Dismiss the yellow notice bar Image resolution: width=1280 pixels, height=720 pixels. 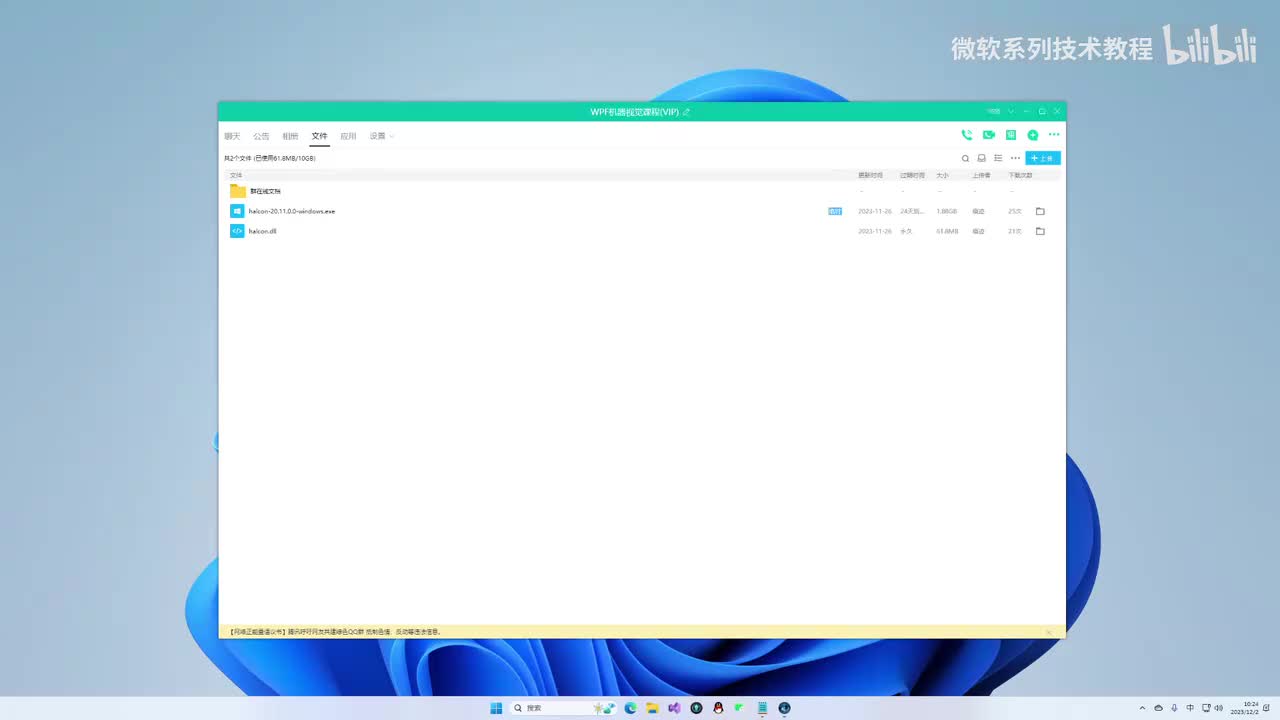1049,632
